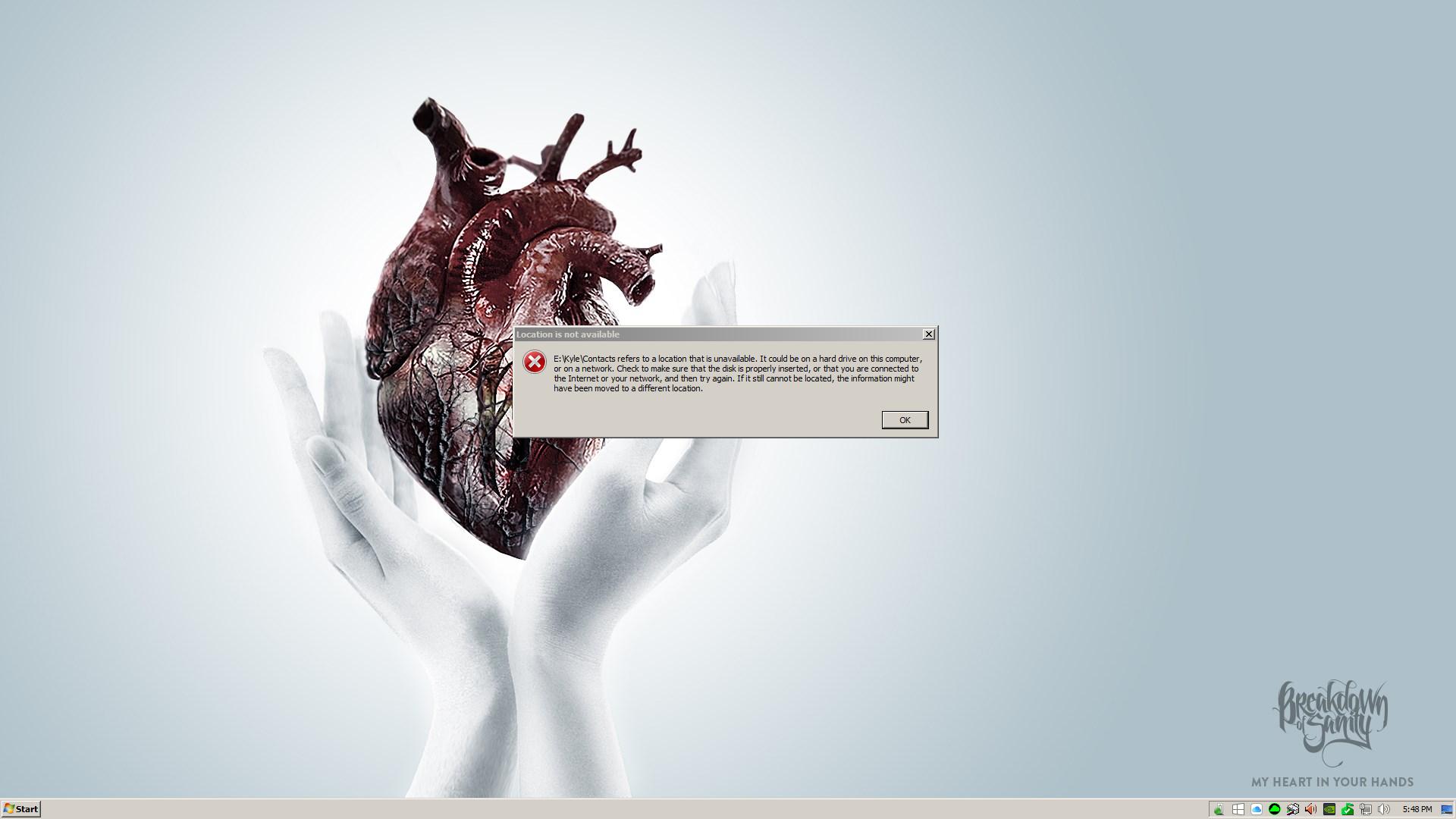Open the white Windows logo tray icon
Screen dimensions: 1456x819
tap(1238, 809)
